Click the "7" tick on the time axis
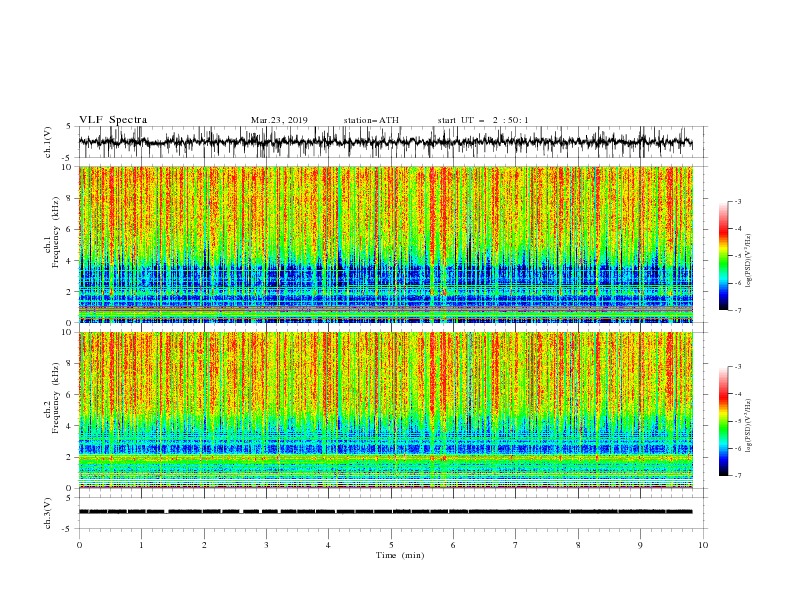The height and width of the screenshot is (612, 792). 516,545
